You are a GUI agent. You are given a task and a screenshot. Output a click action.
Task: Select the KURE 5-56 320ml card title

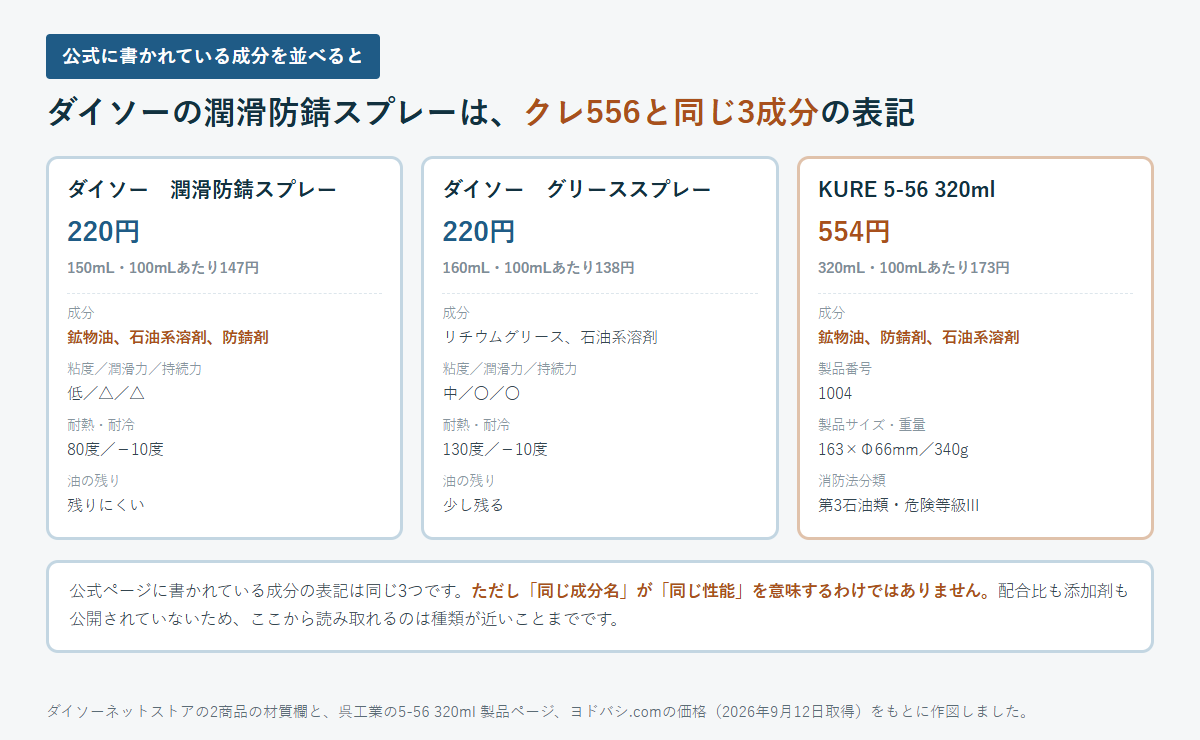(x=906, y=189)
